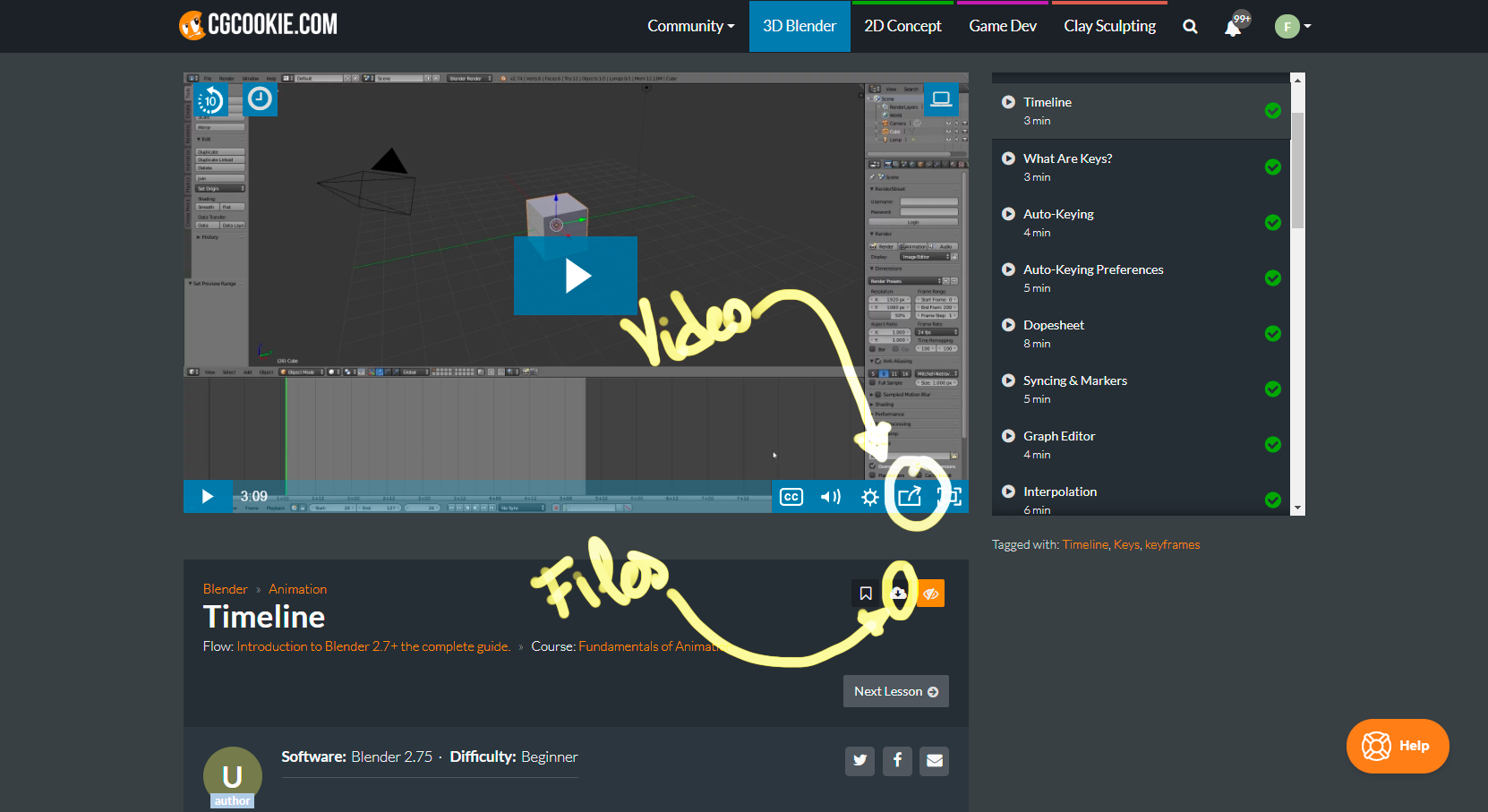The image size is (1488, 812).
Task: Play the What Are Keys? lesson
Action: point(1008,158)
